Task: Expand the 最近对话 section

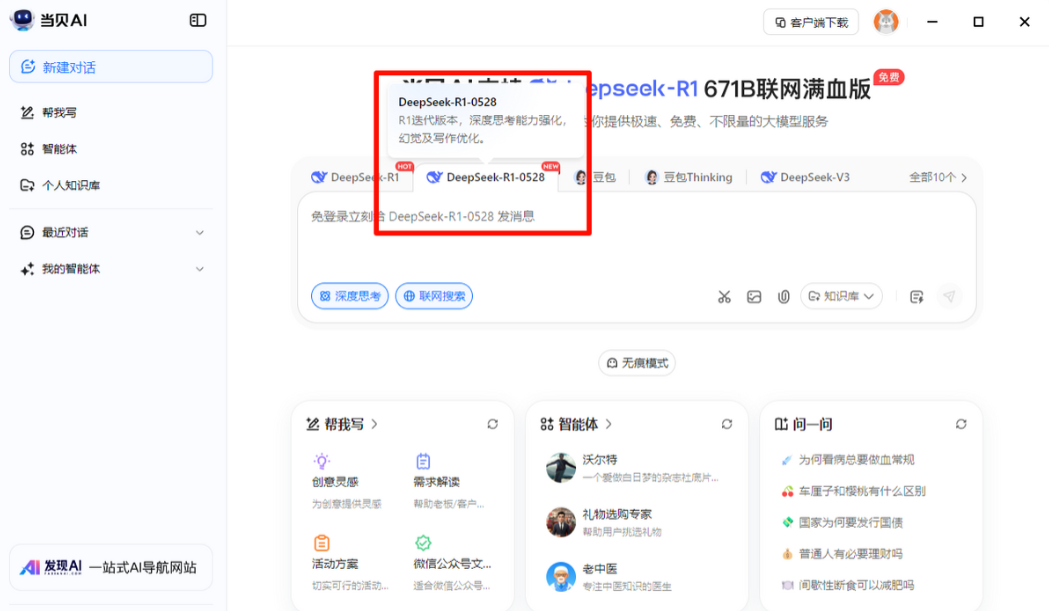Action: (111, 232)
